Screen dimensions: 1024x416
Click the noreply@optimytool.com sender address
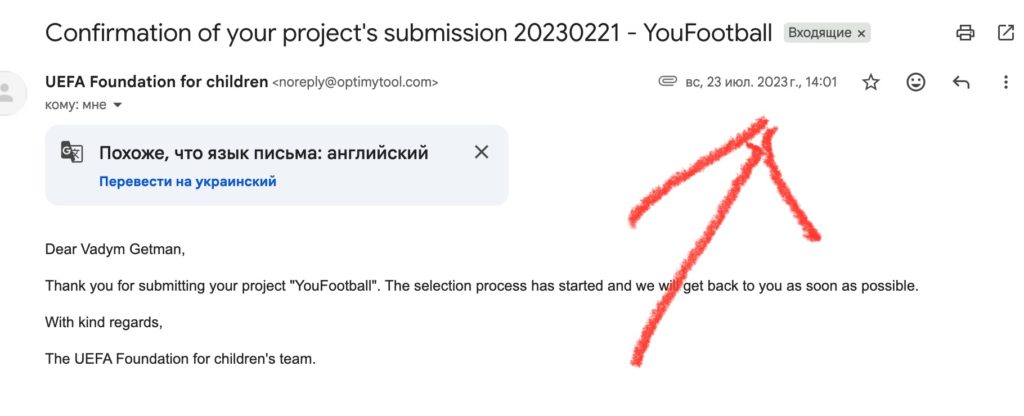(x=355, y=82)
